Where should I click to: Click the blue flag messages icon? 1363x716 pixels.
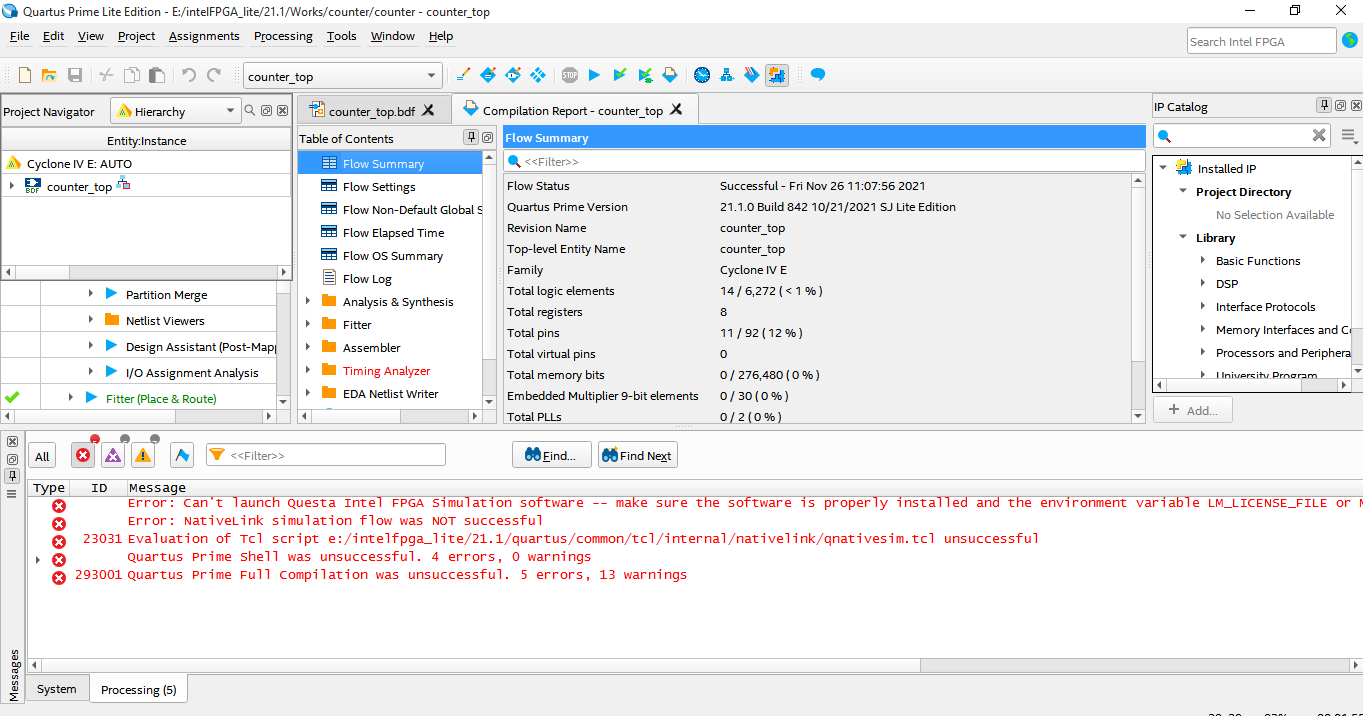182,456
